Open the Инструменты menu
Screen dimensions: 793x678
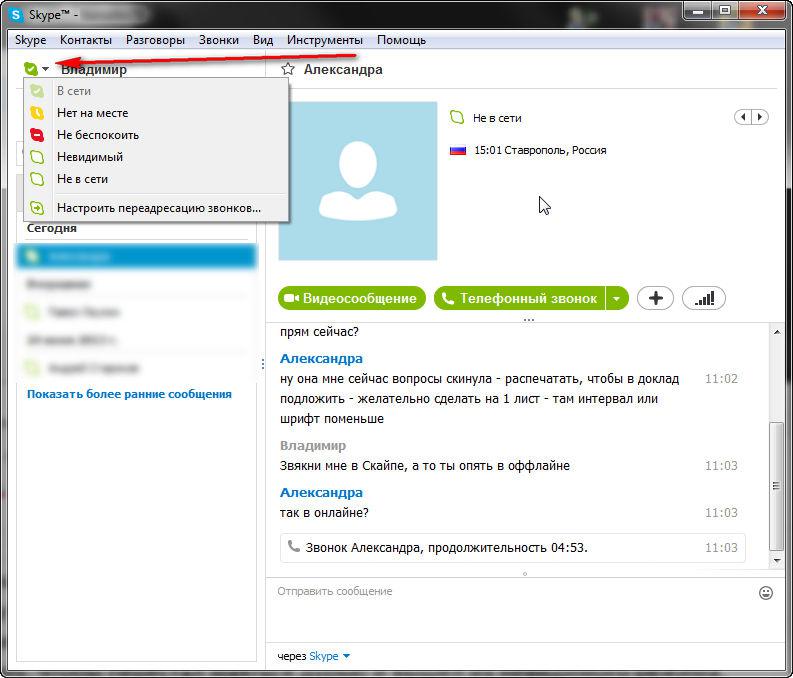pos(325,40)
